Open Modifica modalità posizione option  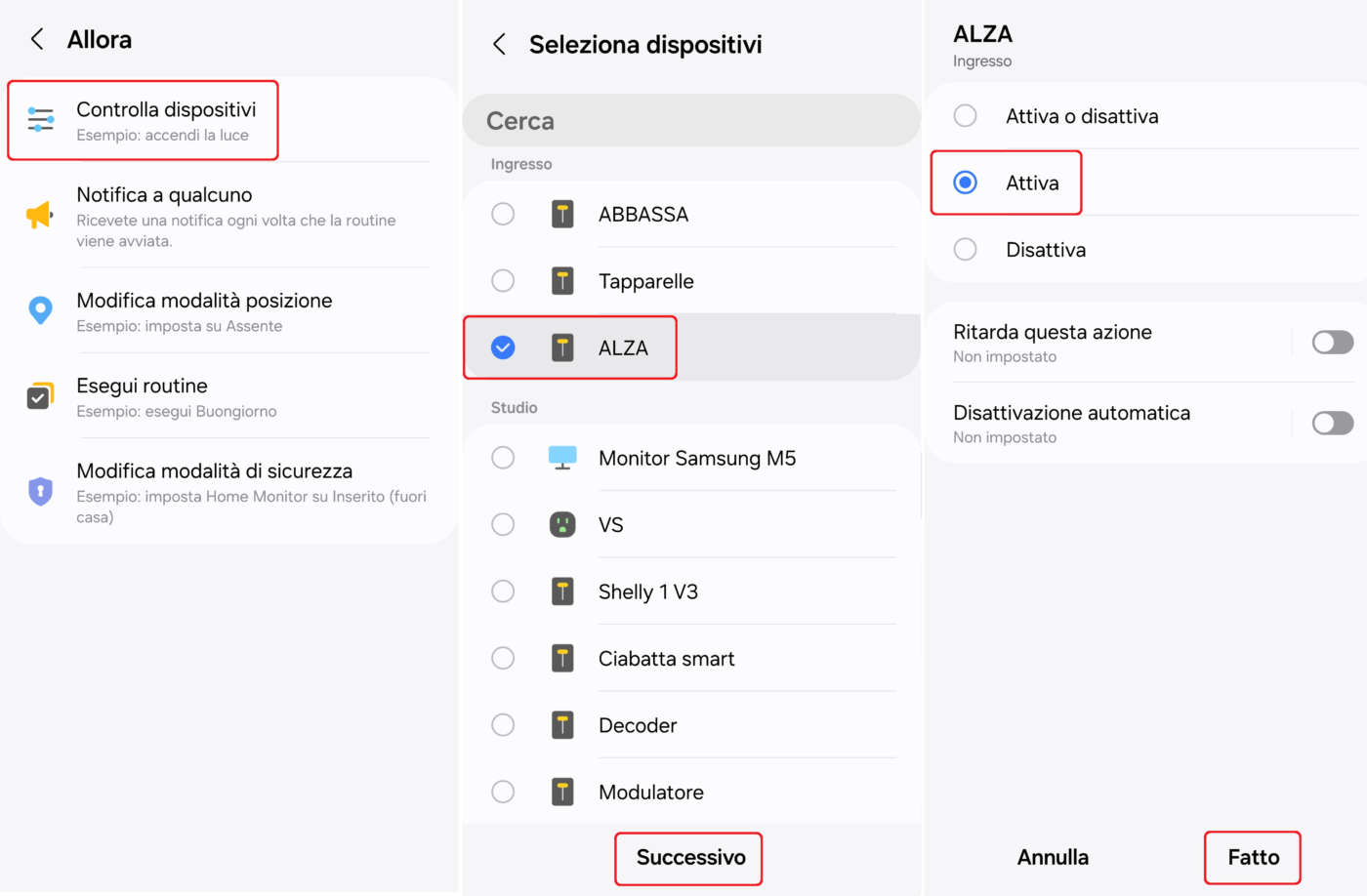tap(205, 311)
